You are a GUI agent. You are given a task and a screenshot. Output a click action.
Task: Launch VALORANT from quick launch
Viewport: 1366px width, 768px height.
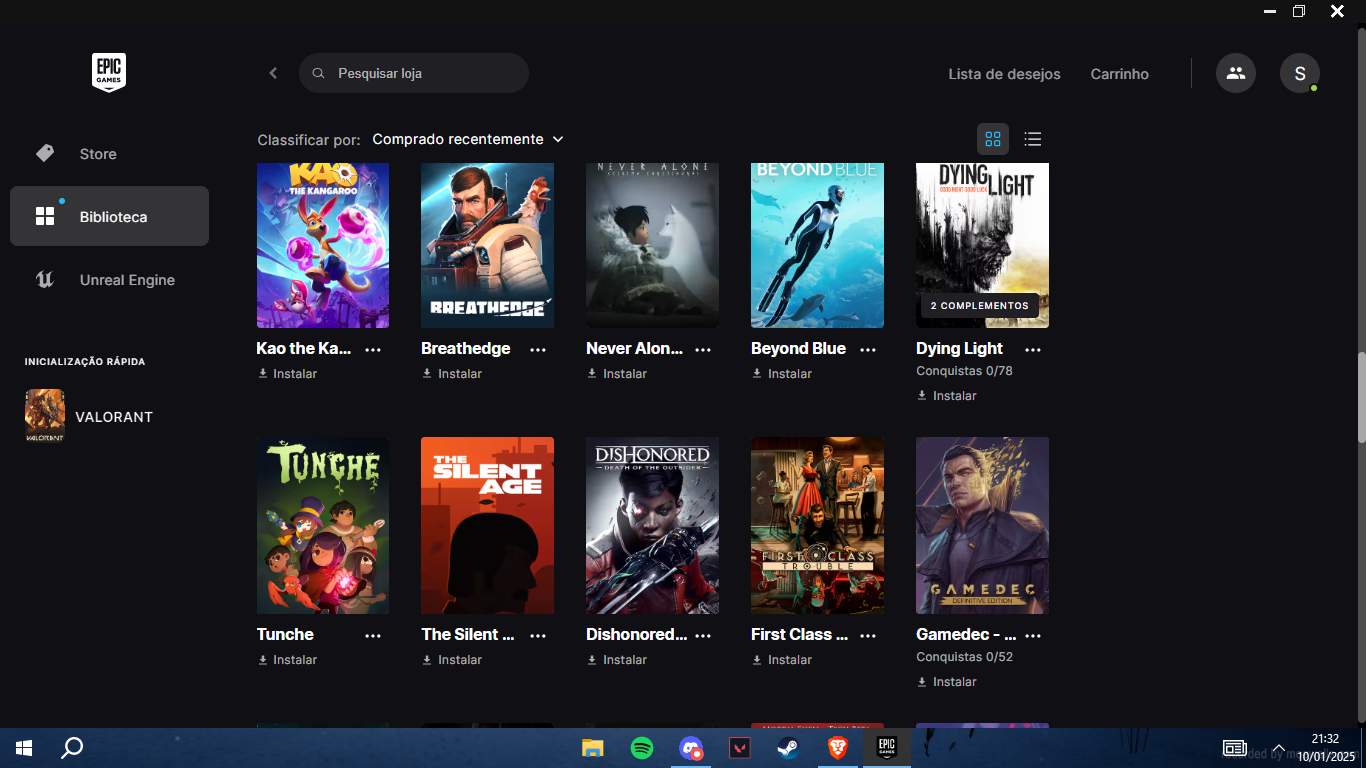tap(89, 416)
